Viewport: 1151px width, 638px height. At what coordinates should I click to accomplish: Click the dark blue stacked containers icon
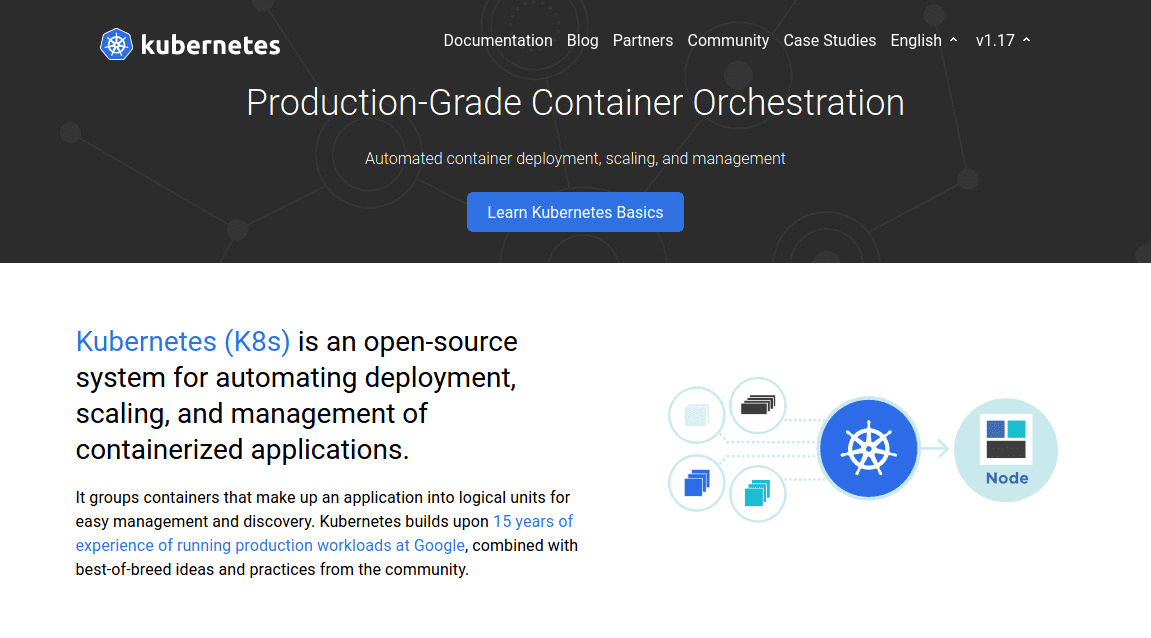click(x=697, y=483)
